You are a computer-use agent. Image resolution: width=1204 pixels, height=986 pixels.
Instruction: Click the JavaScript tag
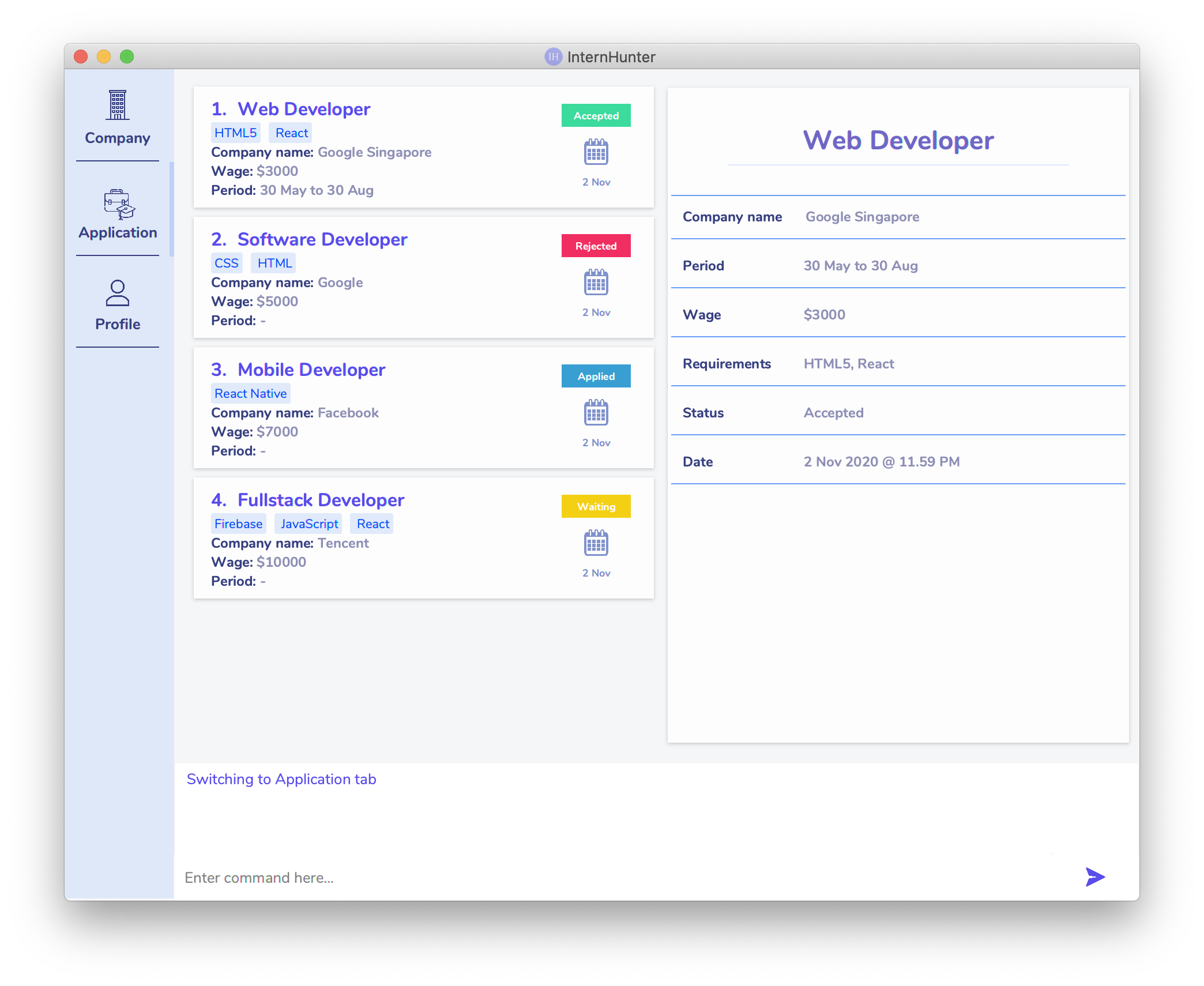point(309,524)
